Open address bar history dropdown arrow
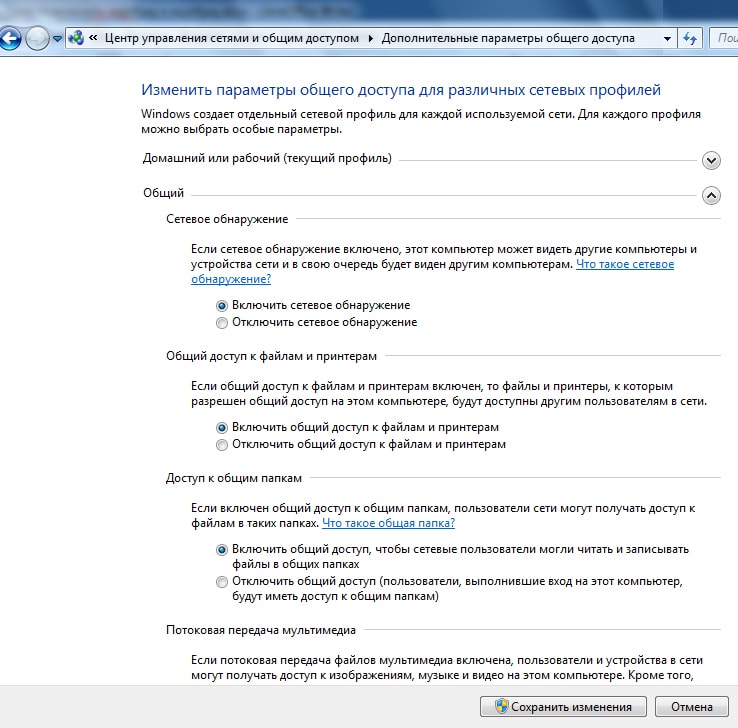 tap(667, 39)
